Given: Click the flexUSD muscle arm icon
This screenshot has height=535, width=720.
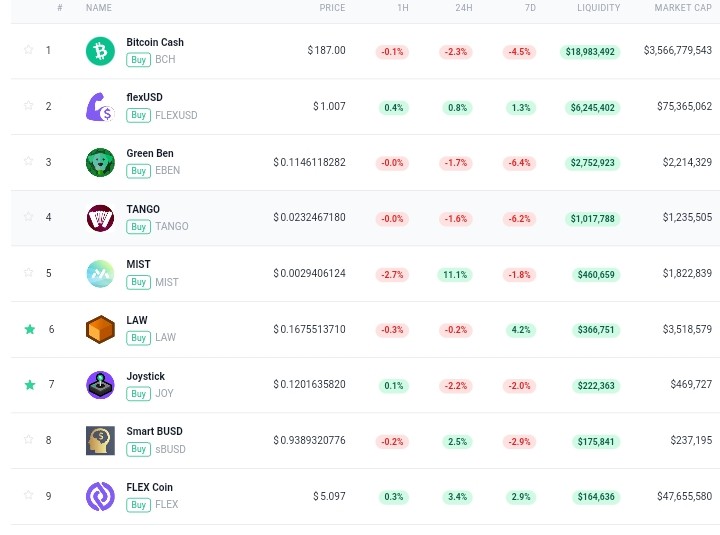Looking at the screenshot, I should pos(100,107).
